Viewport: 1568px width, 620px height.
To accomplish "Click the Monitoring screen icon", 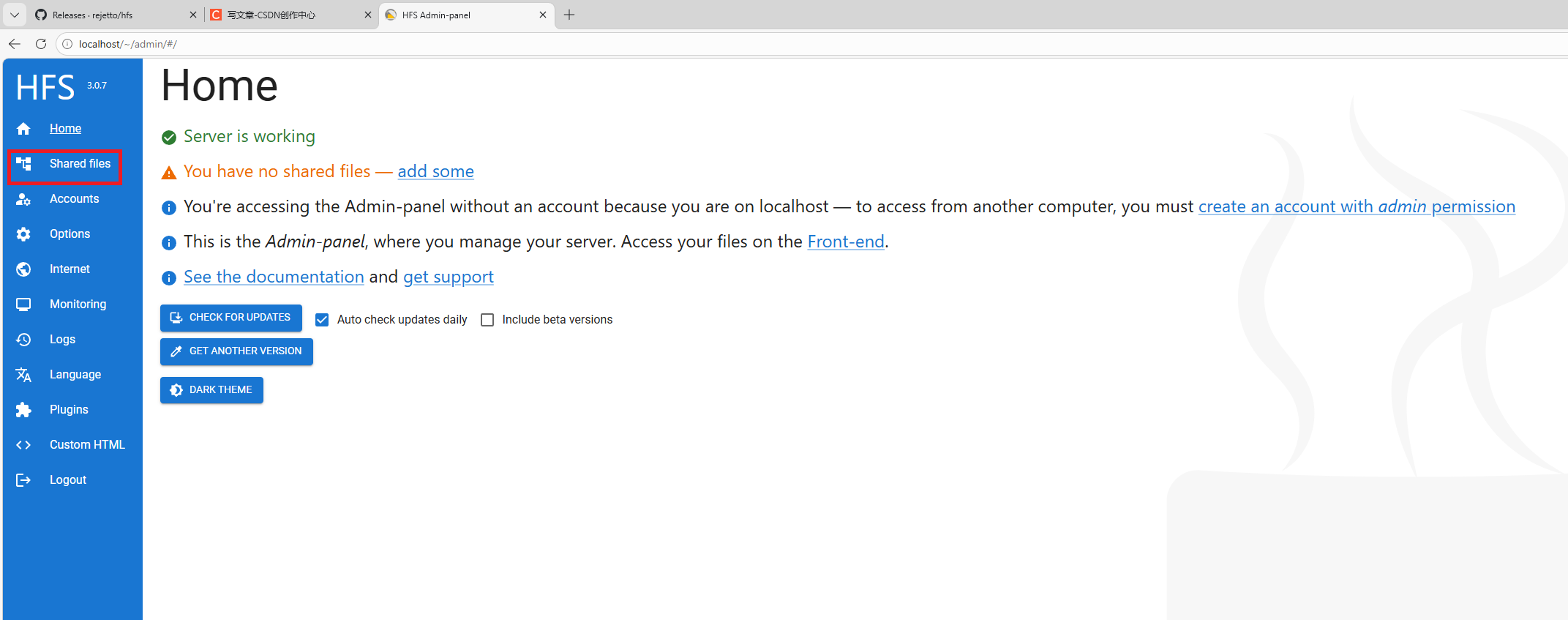I will point(23,305).
